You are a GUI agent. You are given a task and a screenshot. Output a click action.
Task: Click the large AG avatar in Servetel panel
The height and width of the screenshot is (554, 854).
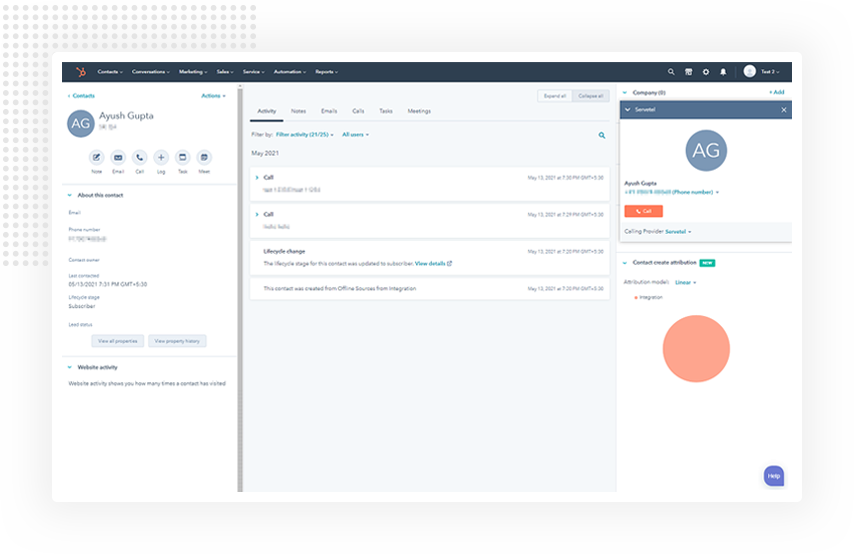tap(706, 150)
